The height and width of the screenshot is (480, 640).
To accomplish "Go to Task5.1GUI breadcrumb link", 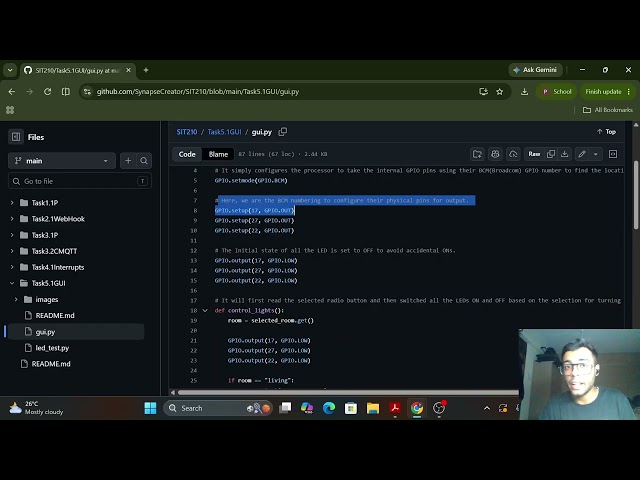I will [x=224, y=132].
